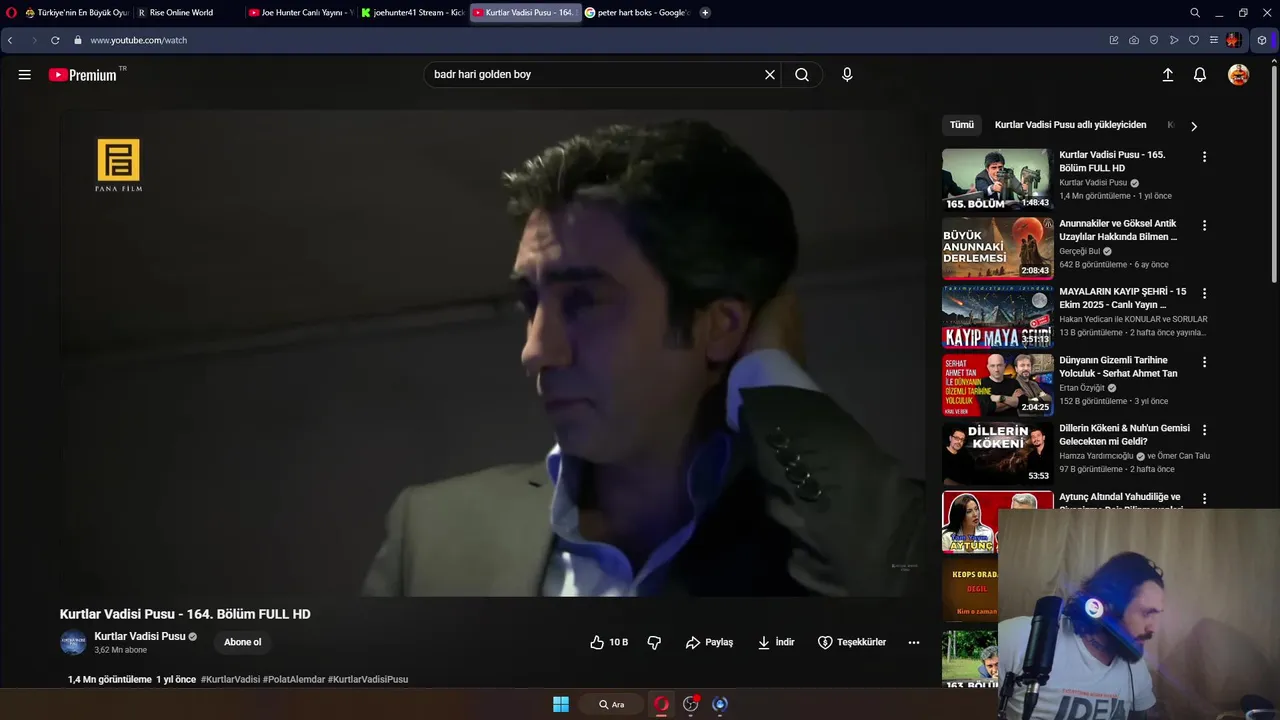This screenshot has height=720, width=1280.
Task: Take a snapshot with camera icon
Action: (x=1134, y=40)
